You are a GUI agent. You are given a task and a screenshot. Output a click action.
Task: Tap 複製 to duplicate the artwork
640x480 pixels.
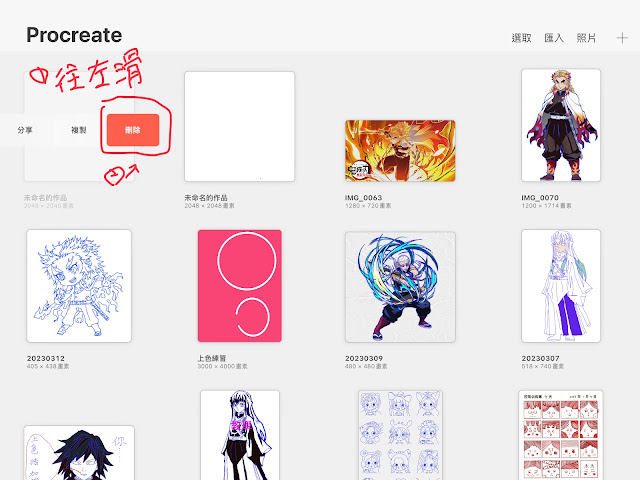78,130
